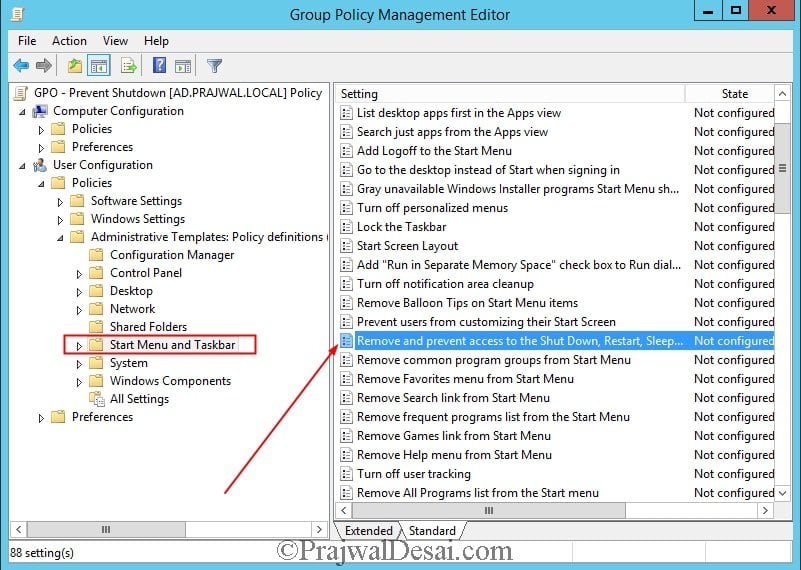Open Help via the question mark icon

click(x=159, y=65)
